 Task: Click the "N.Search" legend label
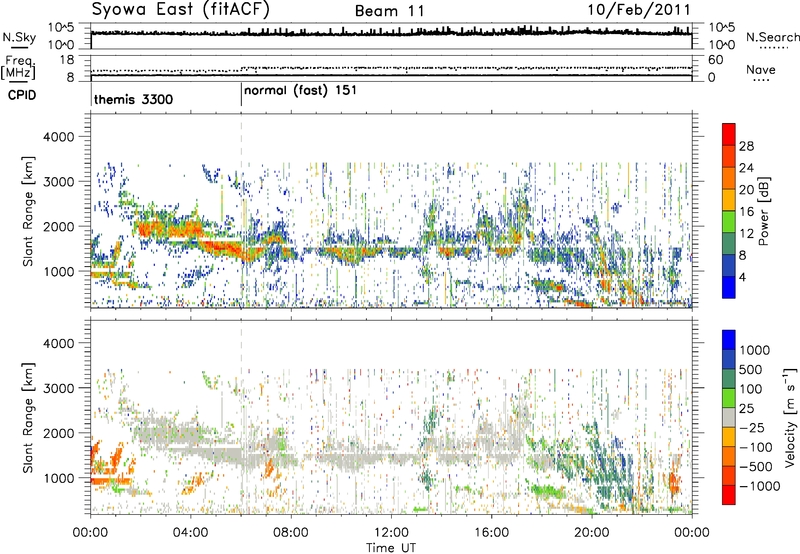pyautogui.click(x=772, y=37)
